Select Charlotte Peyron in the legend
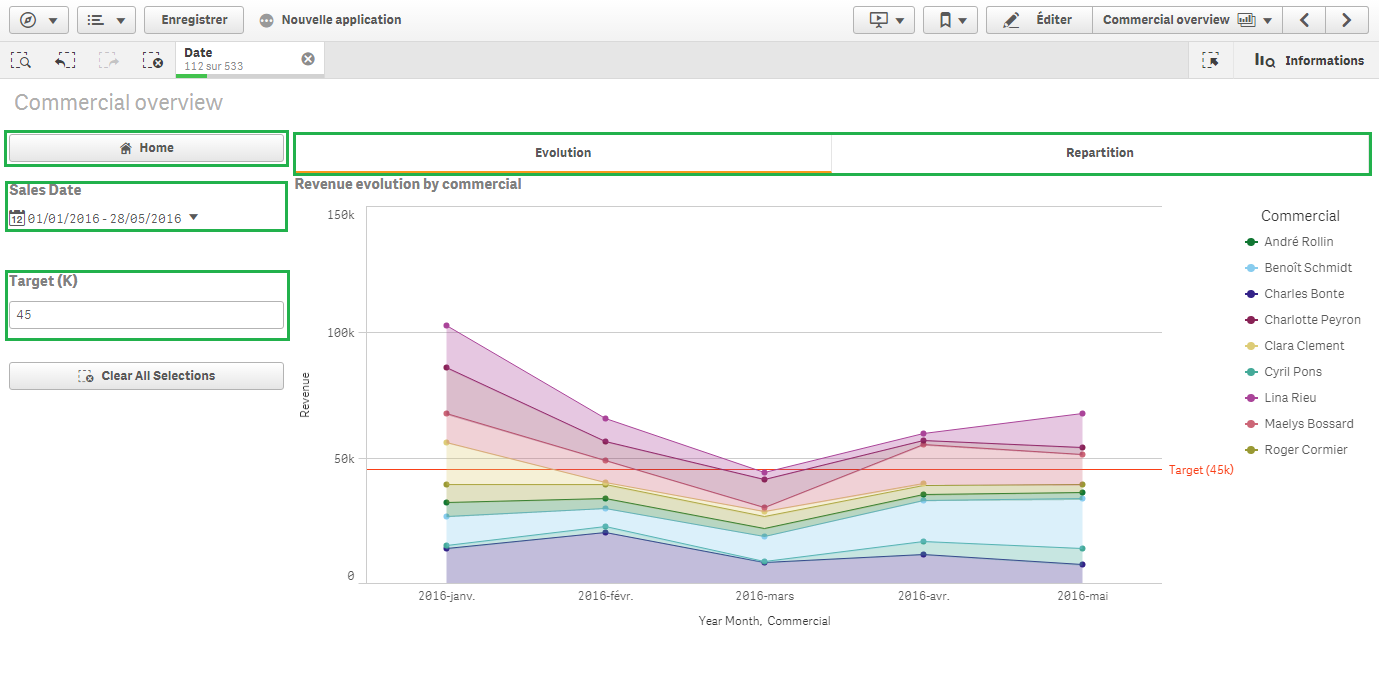This screenshot has width=1379, height=680. tap(1302, 320)
